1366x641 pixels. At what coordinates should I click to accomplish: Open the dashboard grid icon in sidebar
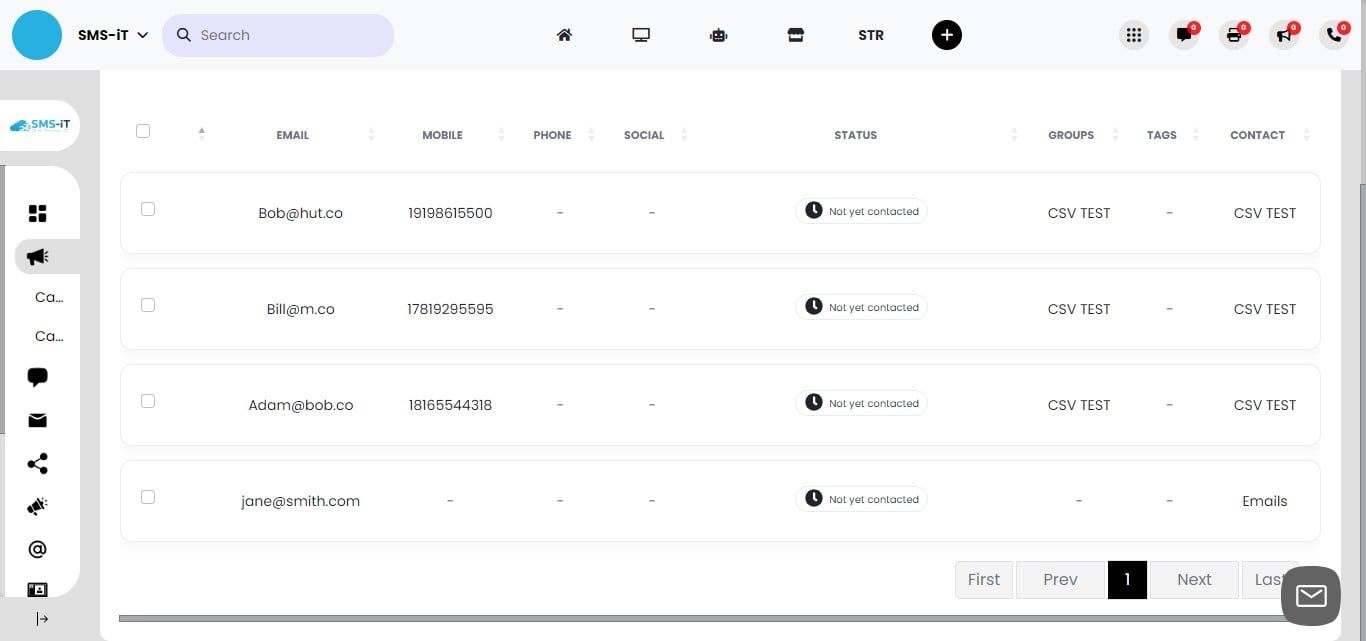coord(37,212)
